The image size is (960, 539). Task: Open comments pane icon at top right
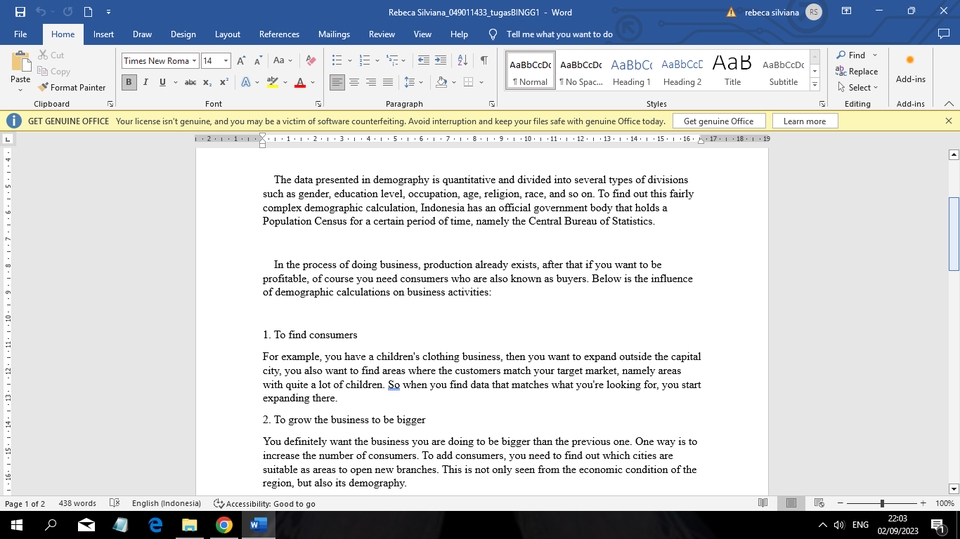point(943,34)
